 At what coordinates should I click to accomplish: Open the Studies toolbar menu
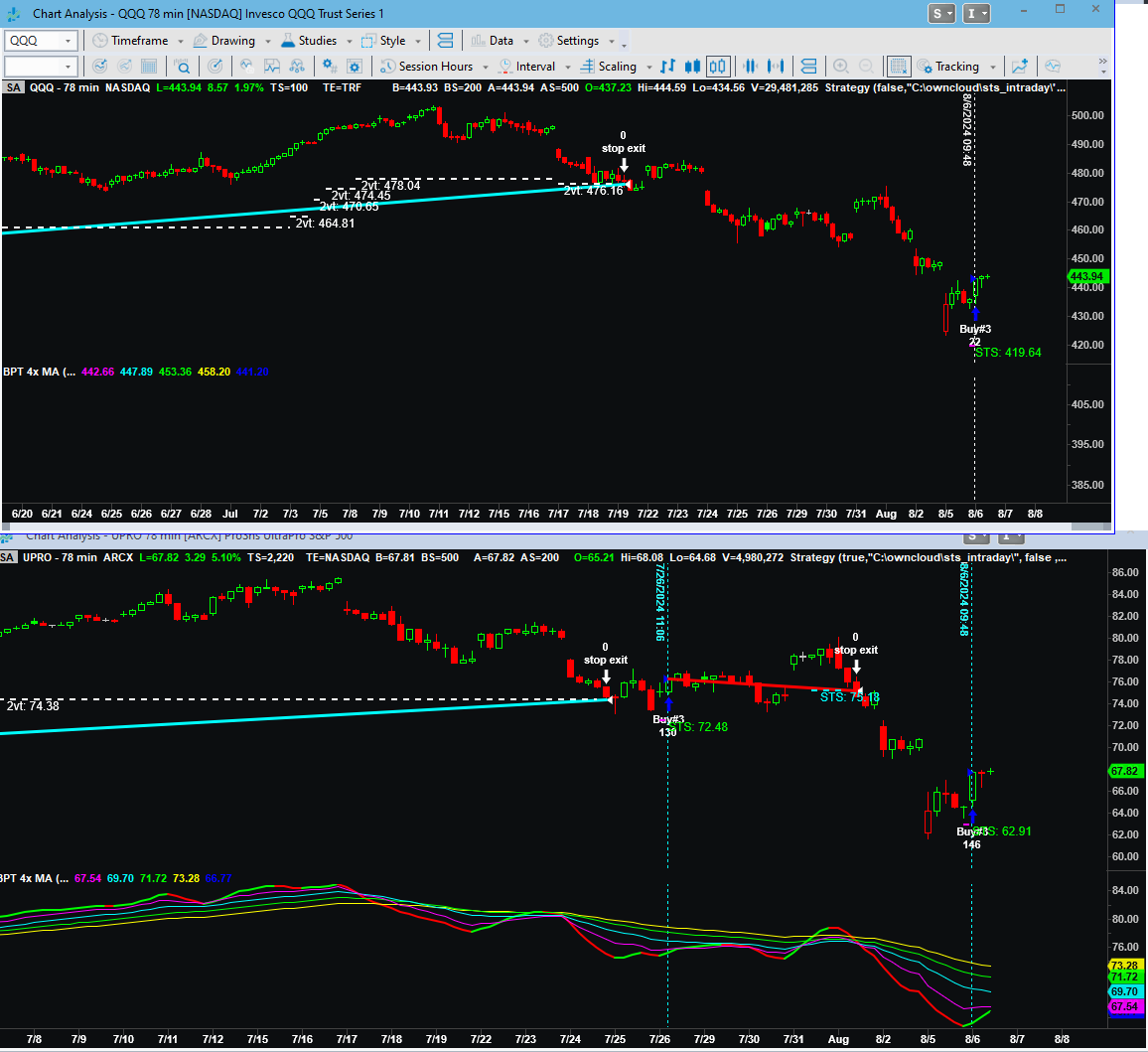pyautogui.click(x=308, y=41)
